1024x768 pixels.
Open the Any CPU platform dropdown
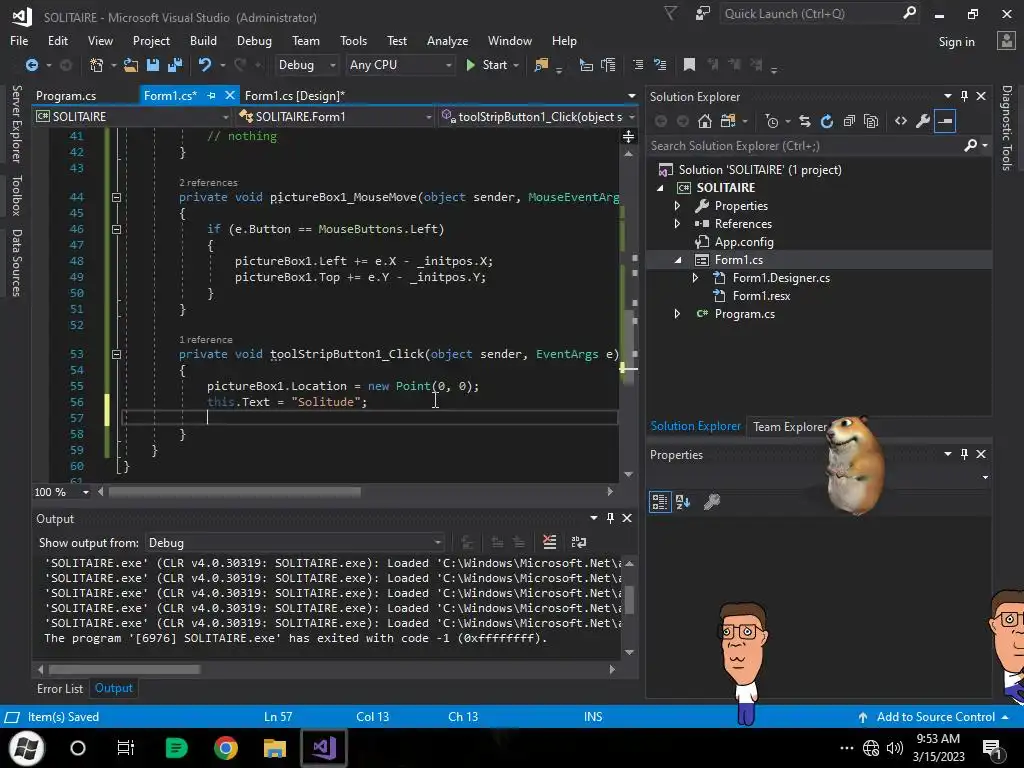click(x=400, y=65)
